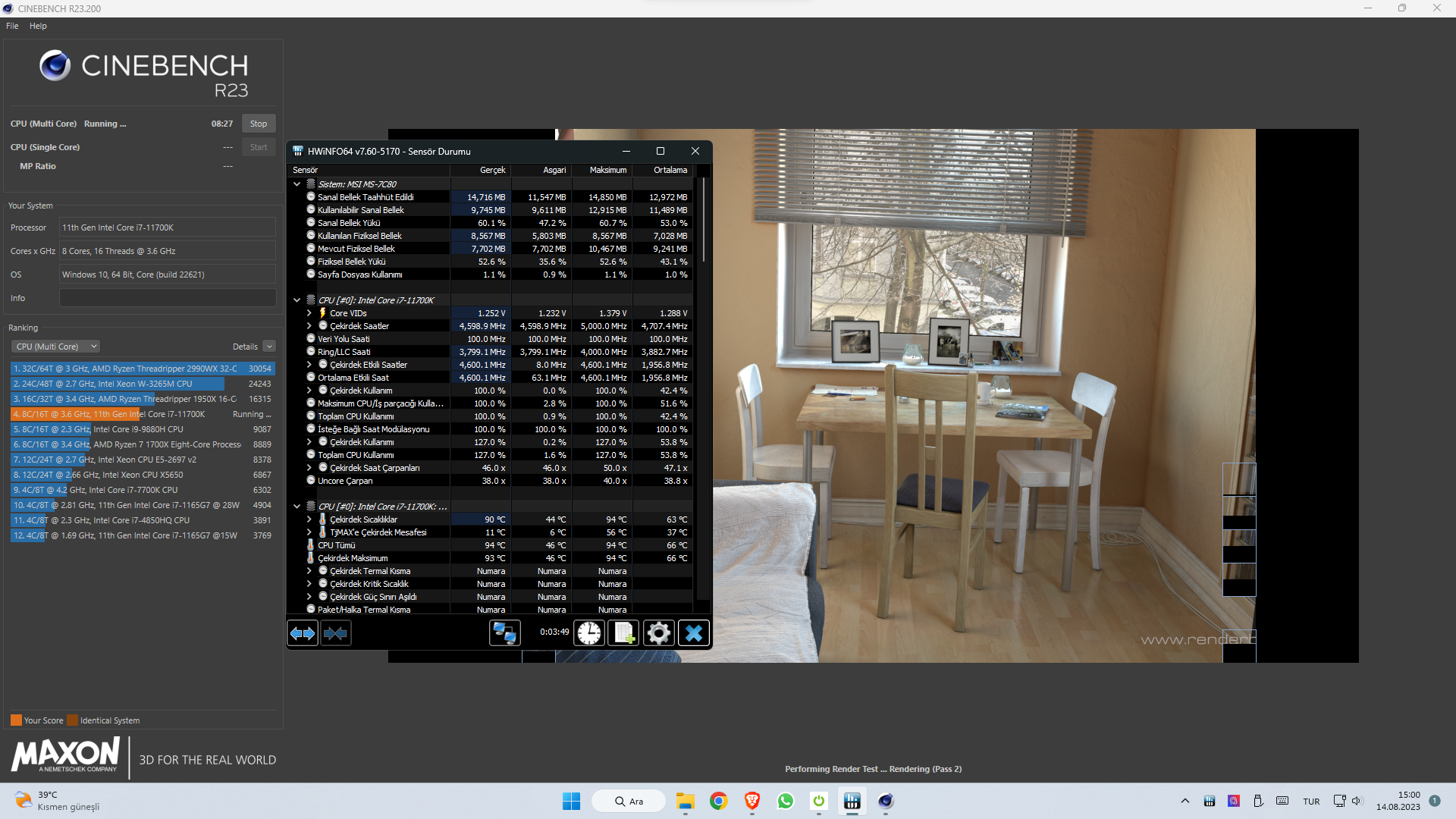This screenshot has width=1456, height=819.
Task: Click the Cinebench logo sphere
Action: pyautogui.click(x=55, y=66)
